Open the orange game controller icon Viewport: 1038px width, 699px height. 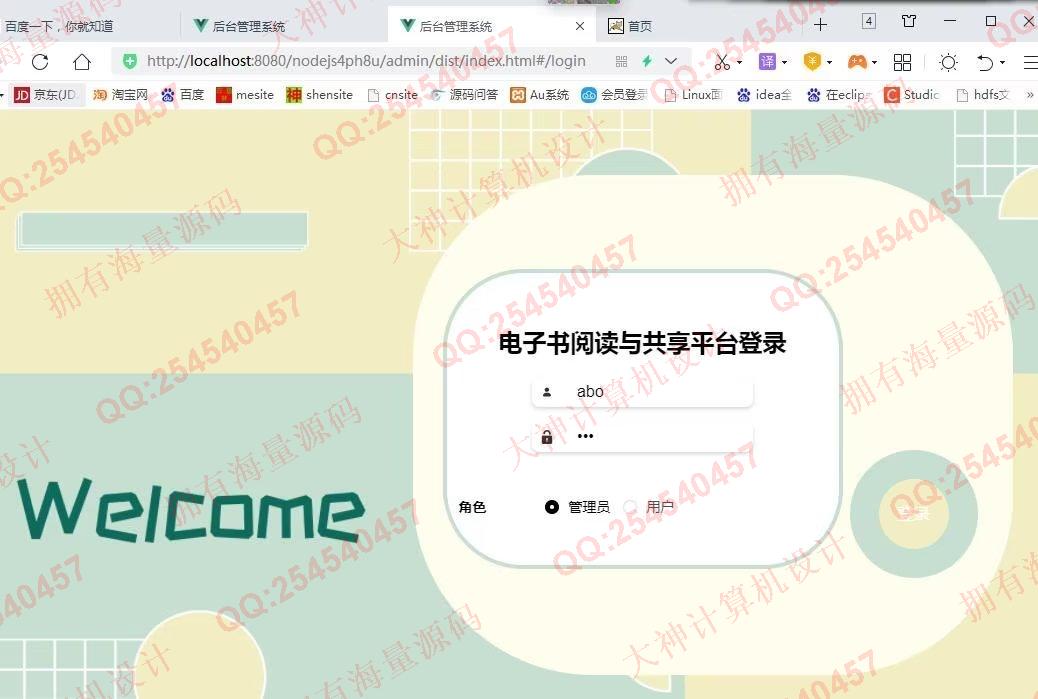[857, 62]
